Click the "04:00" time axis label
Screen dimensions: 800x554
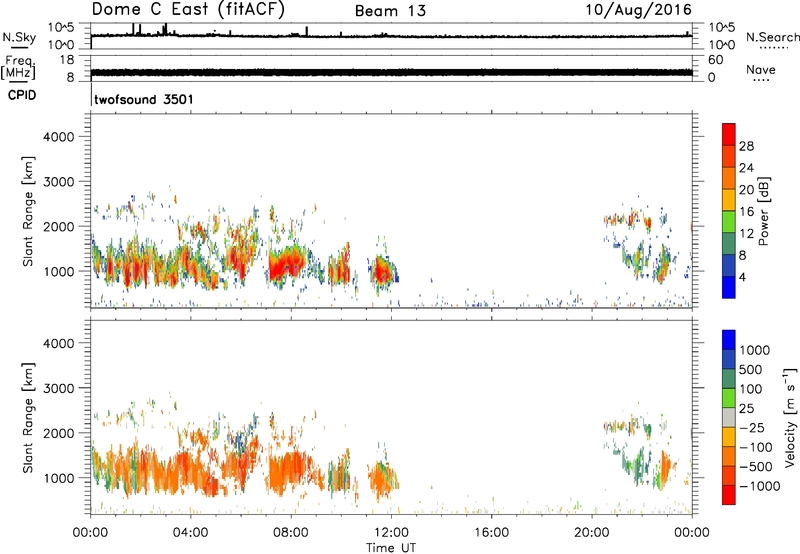click(x=190, y=533)
